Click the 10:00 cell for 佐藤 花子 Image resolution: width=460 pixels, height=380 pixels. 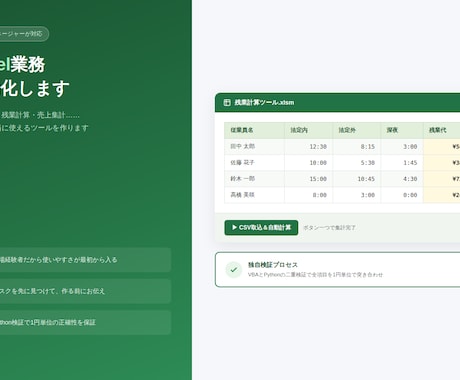tap(308, 163)
